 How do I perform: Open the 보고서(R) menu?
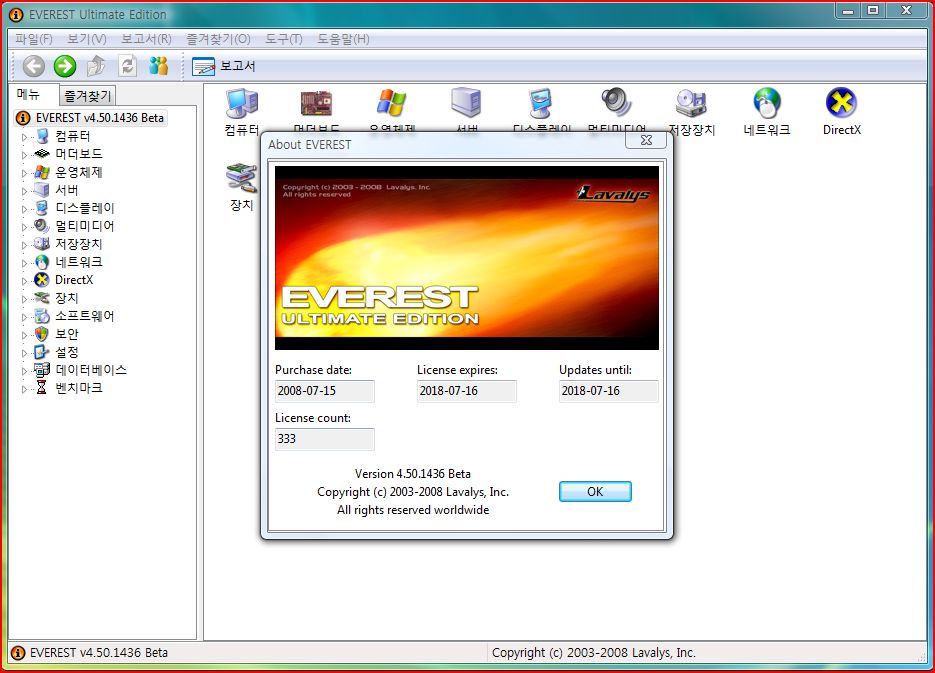click(x=147, y=39)
